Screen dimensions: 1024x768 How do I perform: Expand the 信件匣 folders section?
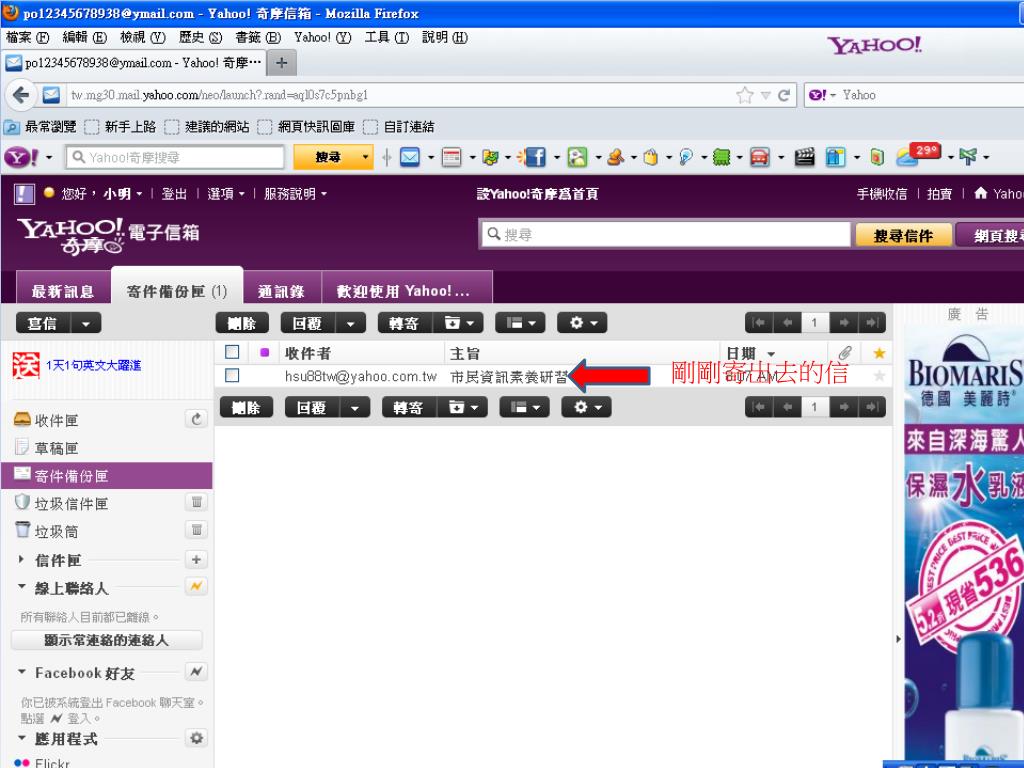22,560
